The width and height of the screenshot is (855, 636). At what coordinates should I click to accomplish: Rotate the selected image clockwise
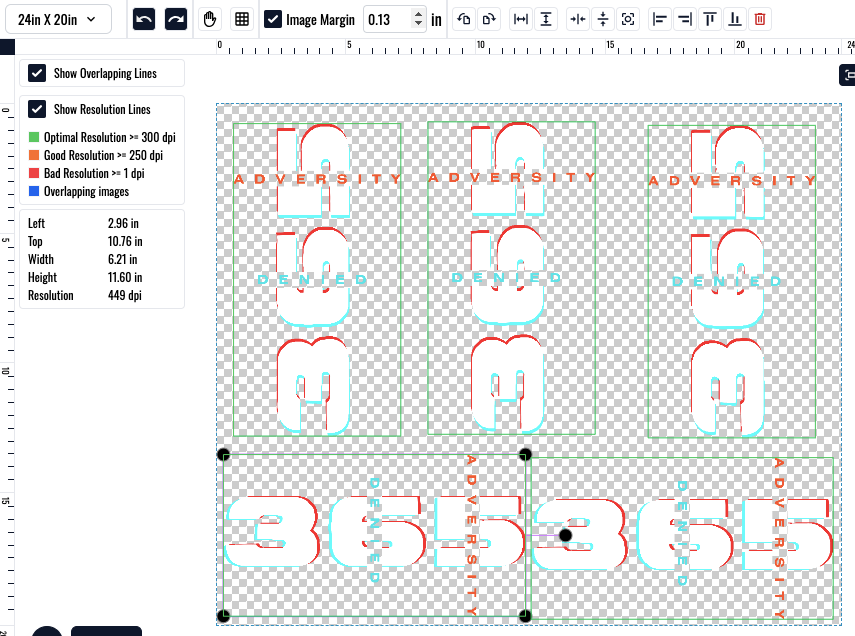click(487, 18)
